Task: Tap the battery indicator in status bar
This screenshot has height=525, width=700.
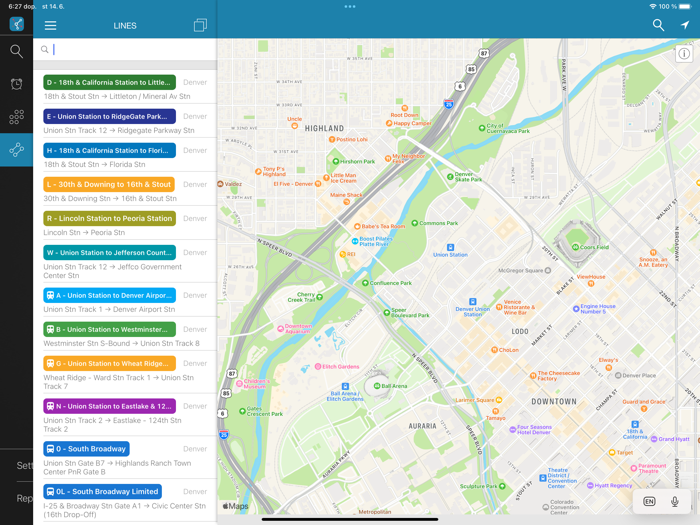Action: click(x=685, y=7)
